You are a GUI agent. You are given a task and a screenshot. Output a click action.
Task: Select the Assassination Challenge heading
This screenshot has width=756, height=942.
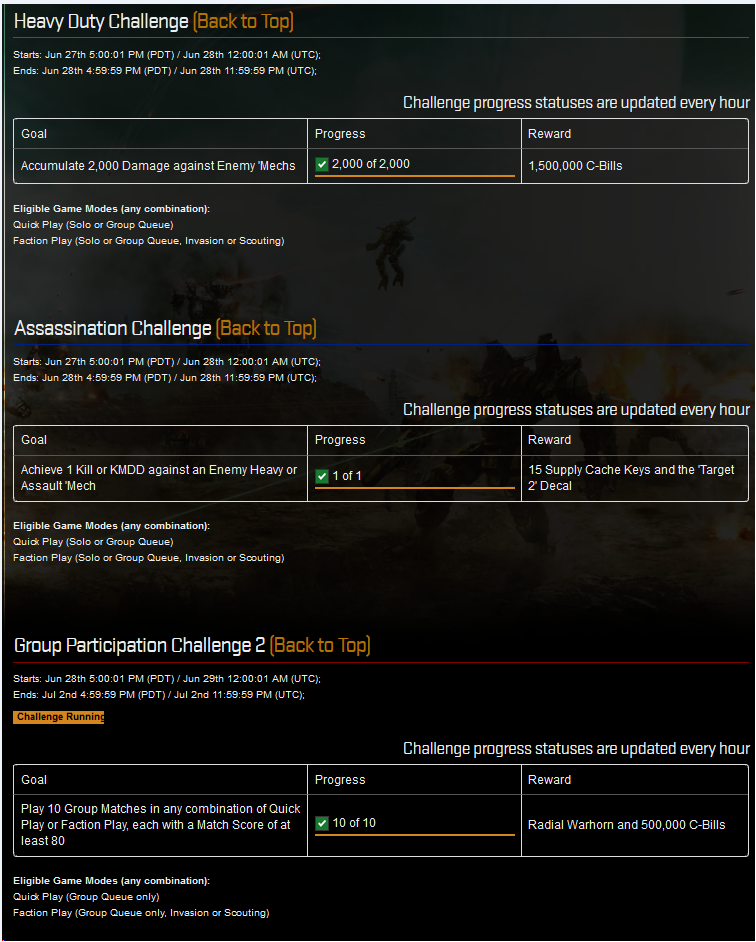112,329
